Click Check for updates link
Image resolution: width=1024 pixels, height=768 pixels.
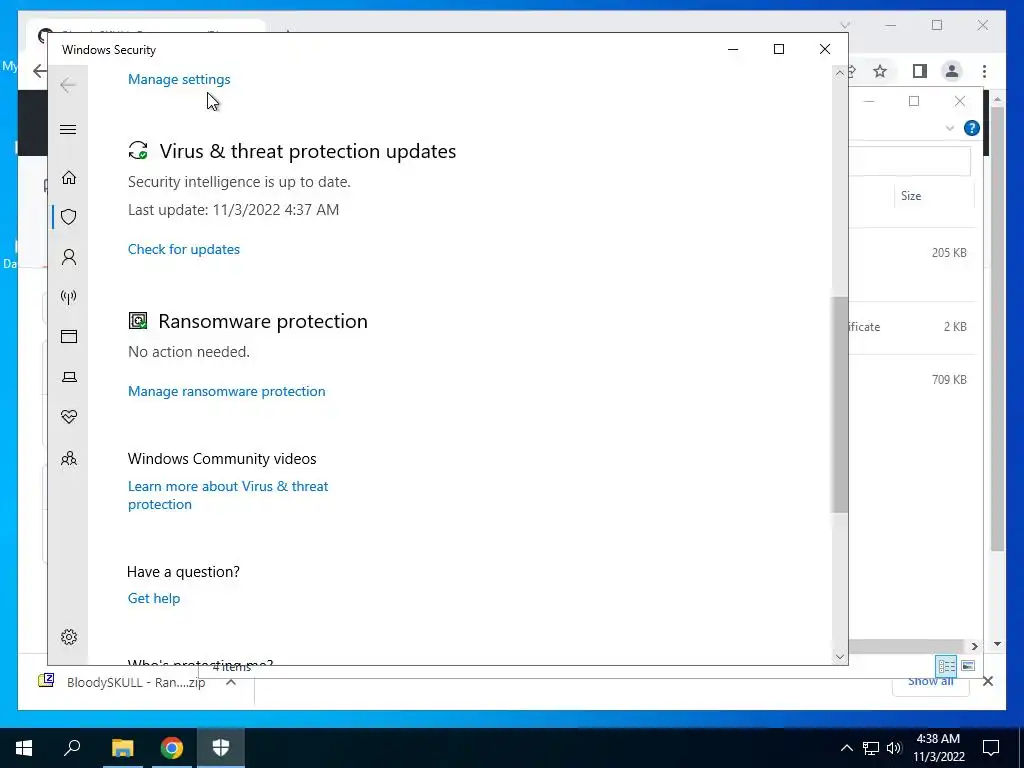[x=184, y=249]
